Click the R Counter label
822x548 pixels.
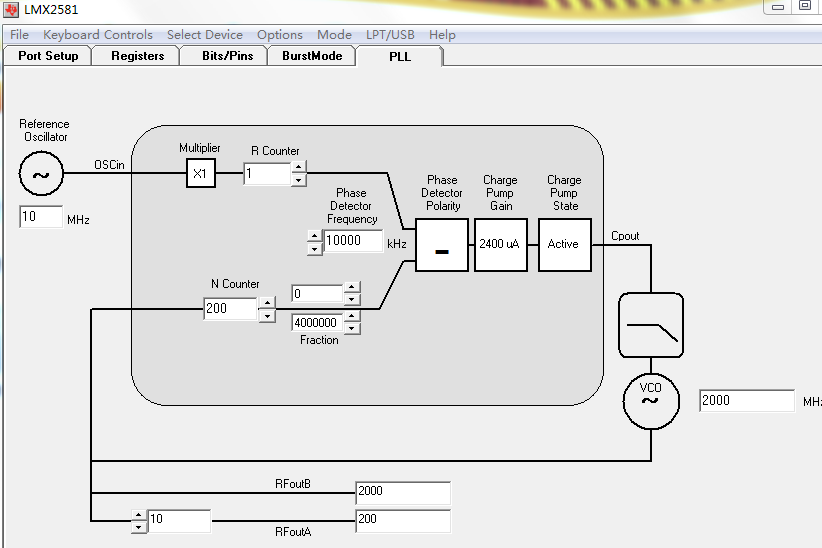275,151
